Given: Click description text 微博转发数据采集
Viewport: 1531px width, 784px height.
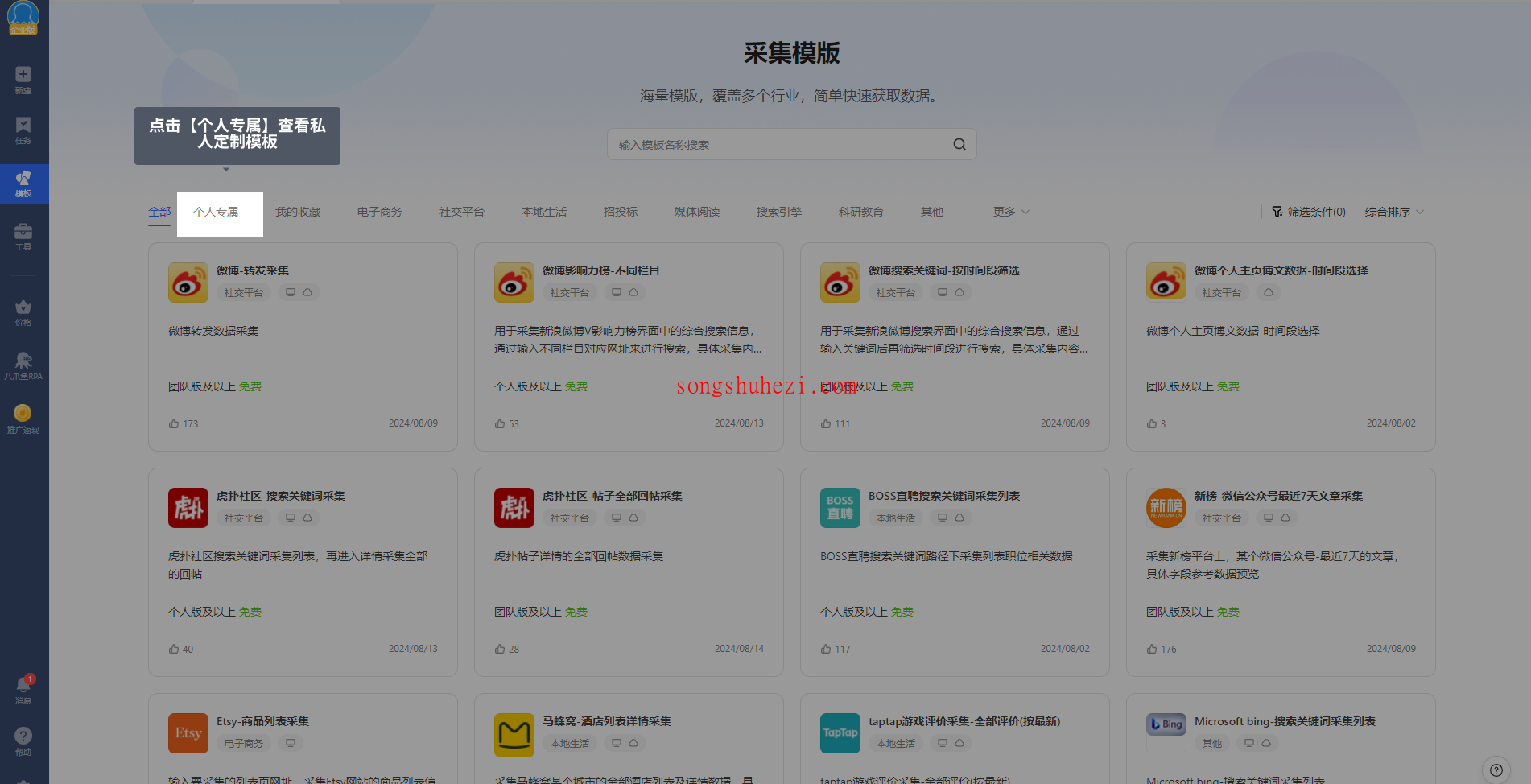Looking at the screenshot, I should click(x=213, y=331).
